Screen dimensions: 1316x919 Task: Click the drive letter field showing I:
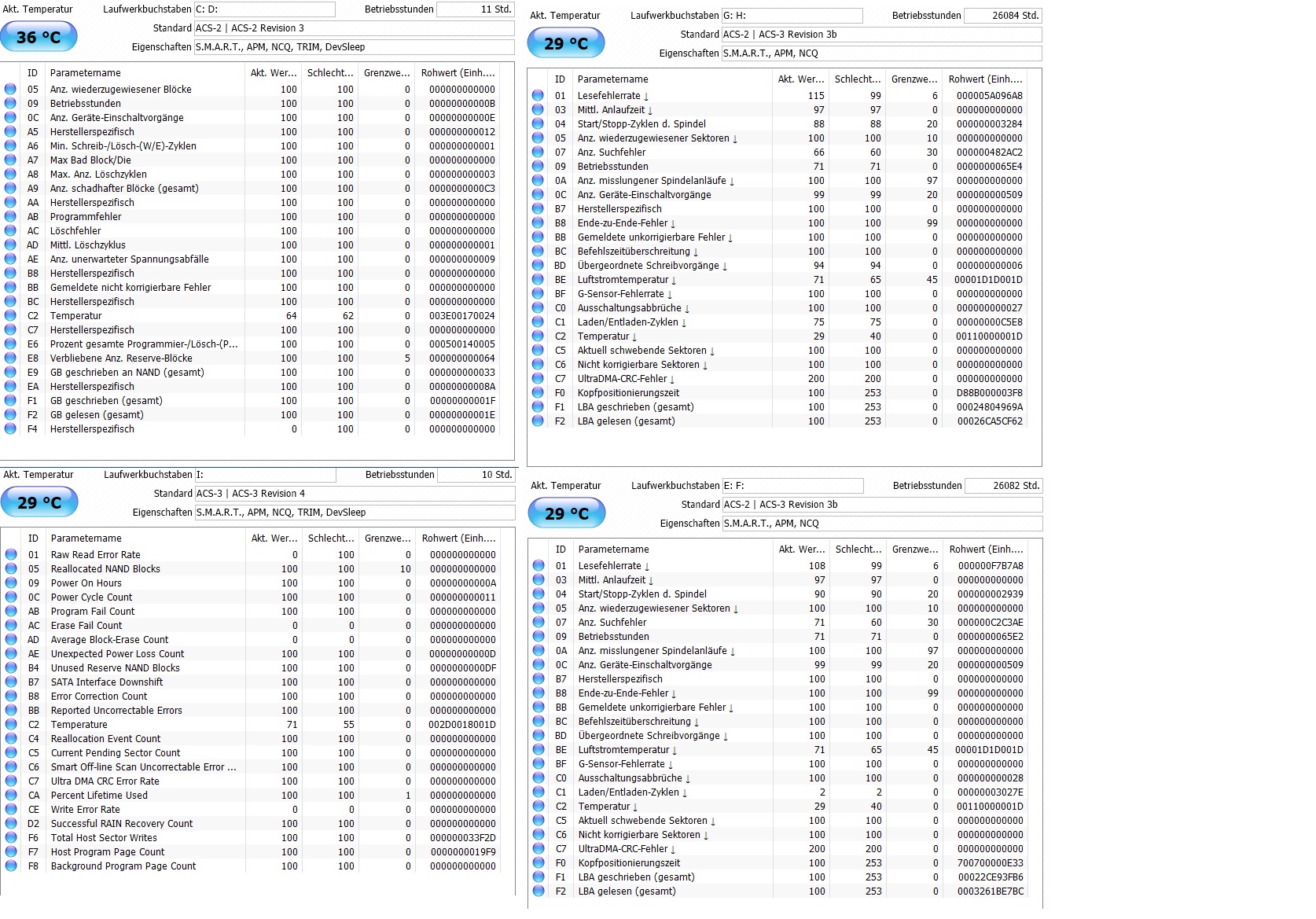point(265,475)
